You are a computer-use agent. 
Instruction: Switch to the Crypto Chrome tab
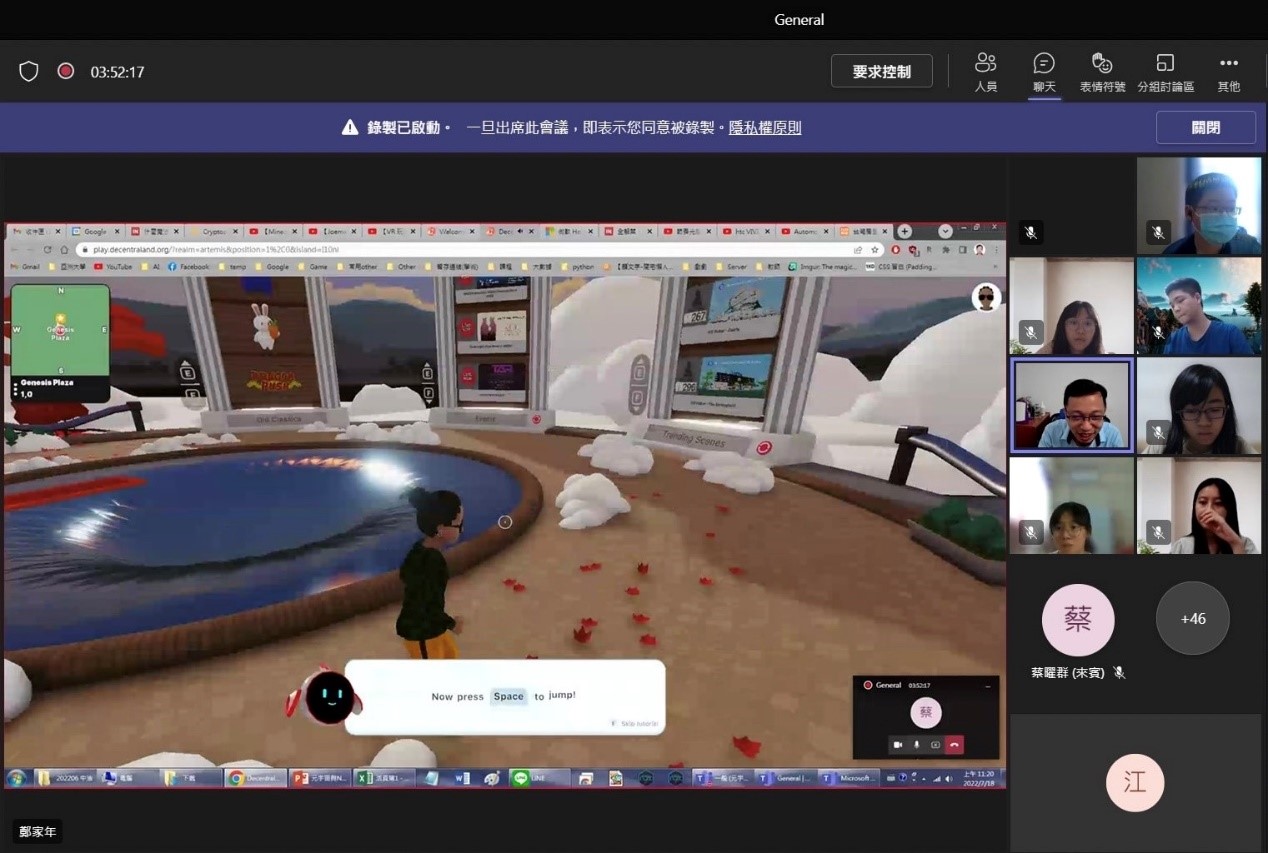point(215,231)
